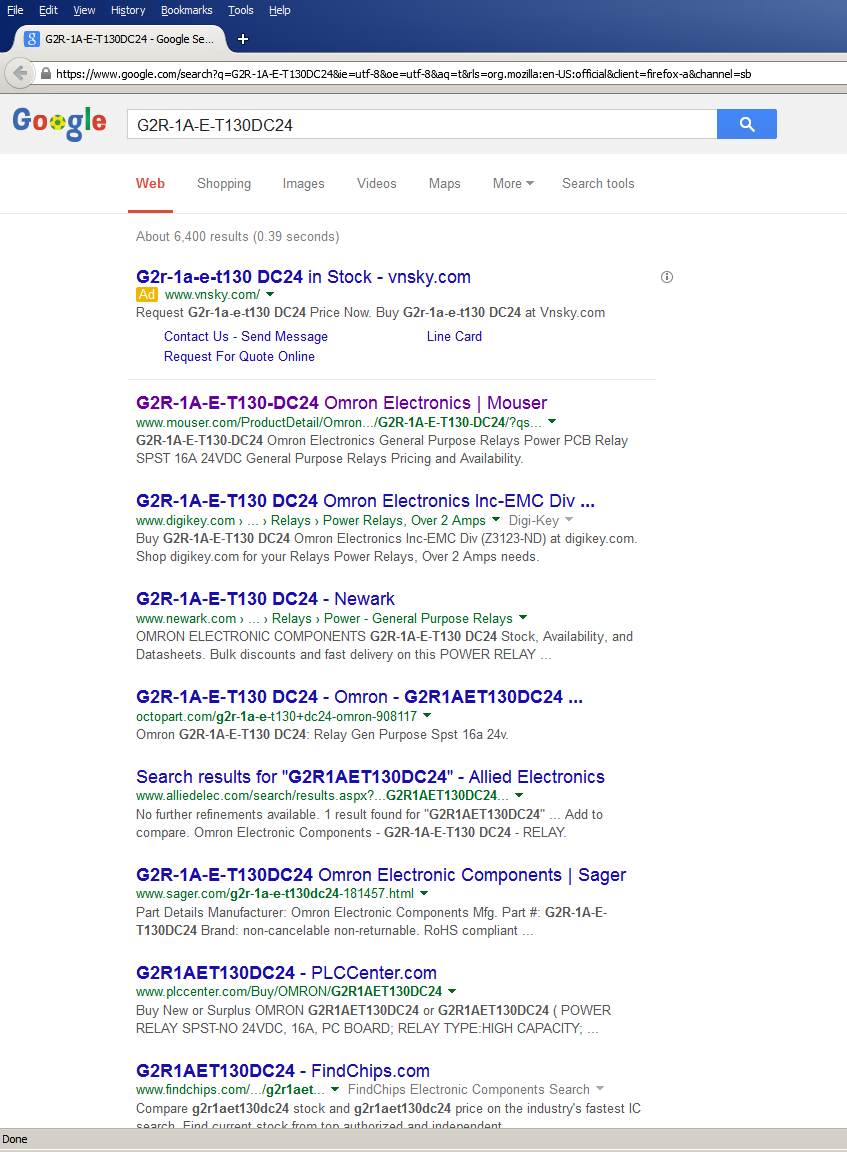The height and width of the screenshot is (1152, 847).
Task: Open a new tab with plus icon
Action: click(x=243, y=39)
